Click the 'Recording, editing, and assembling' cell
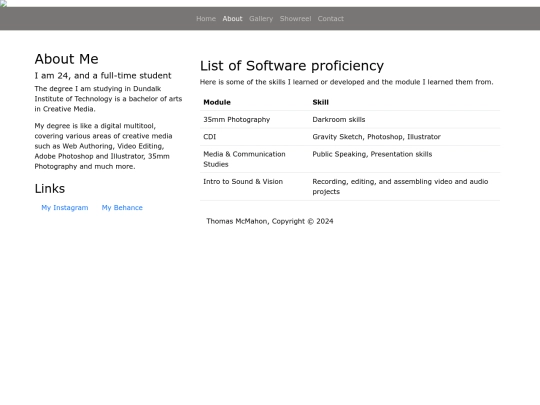Image resolution: width=540 pixels, height=405 pixels. [x=404, y=186]
